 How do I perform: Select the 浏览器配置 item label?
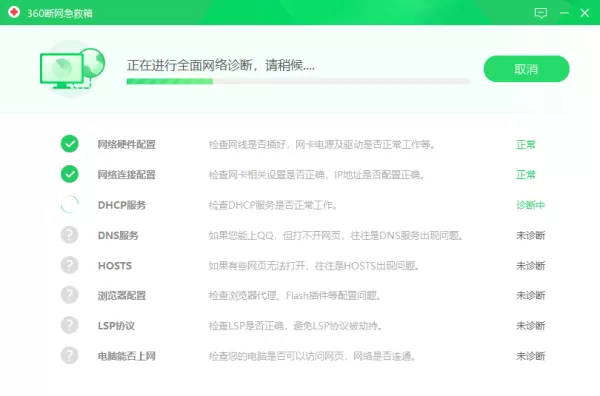coord(122,296)
